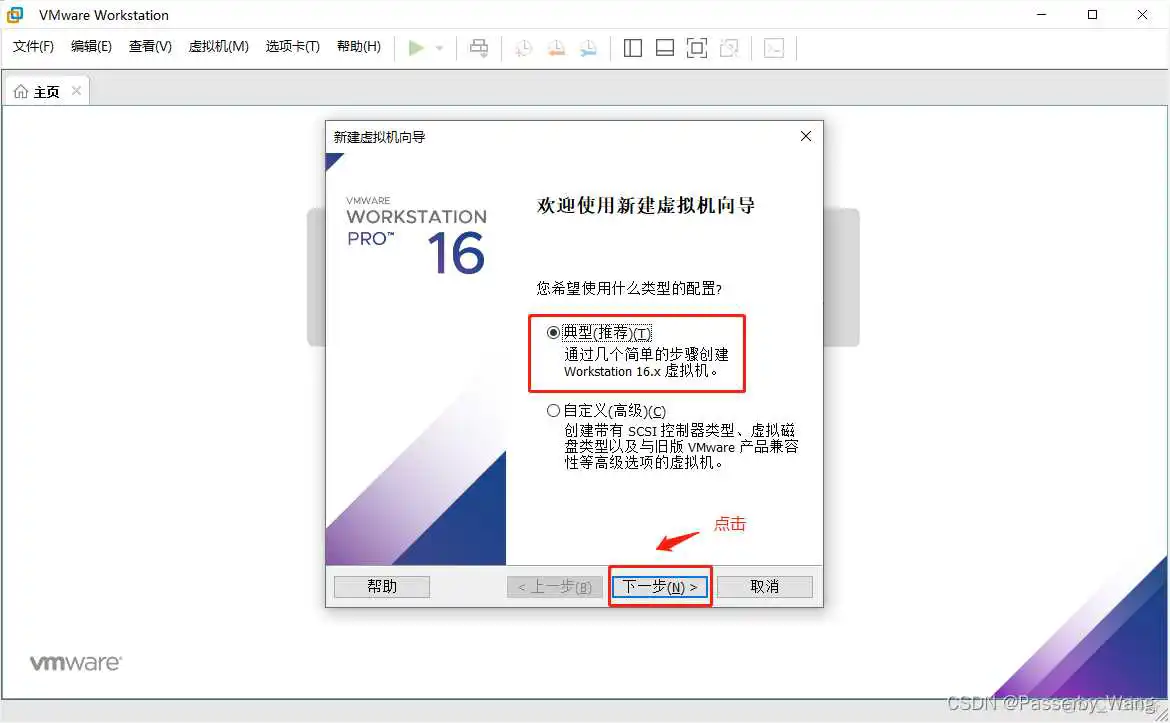The height and width of the screenshot is (723, 1170).
Task: Open the 查看(V) menu
Action: coord(150,46)
